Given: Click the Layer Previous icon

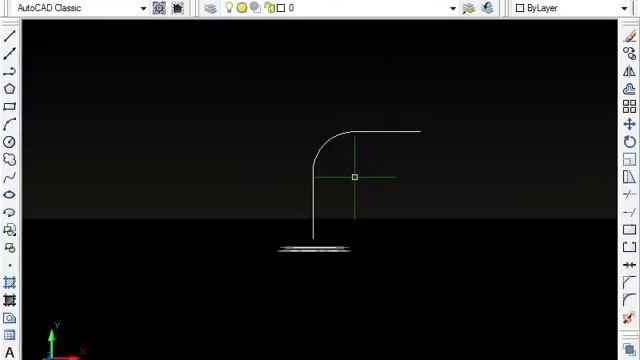Looking at the screenshot, I should (x=487, y=8).
